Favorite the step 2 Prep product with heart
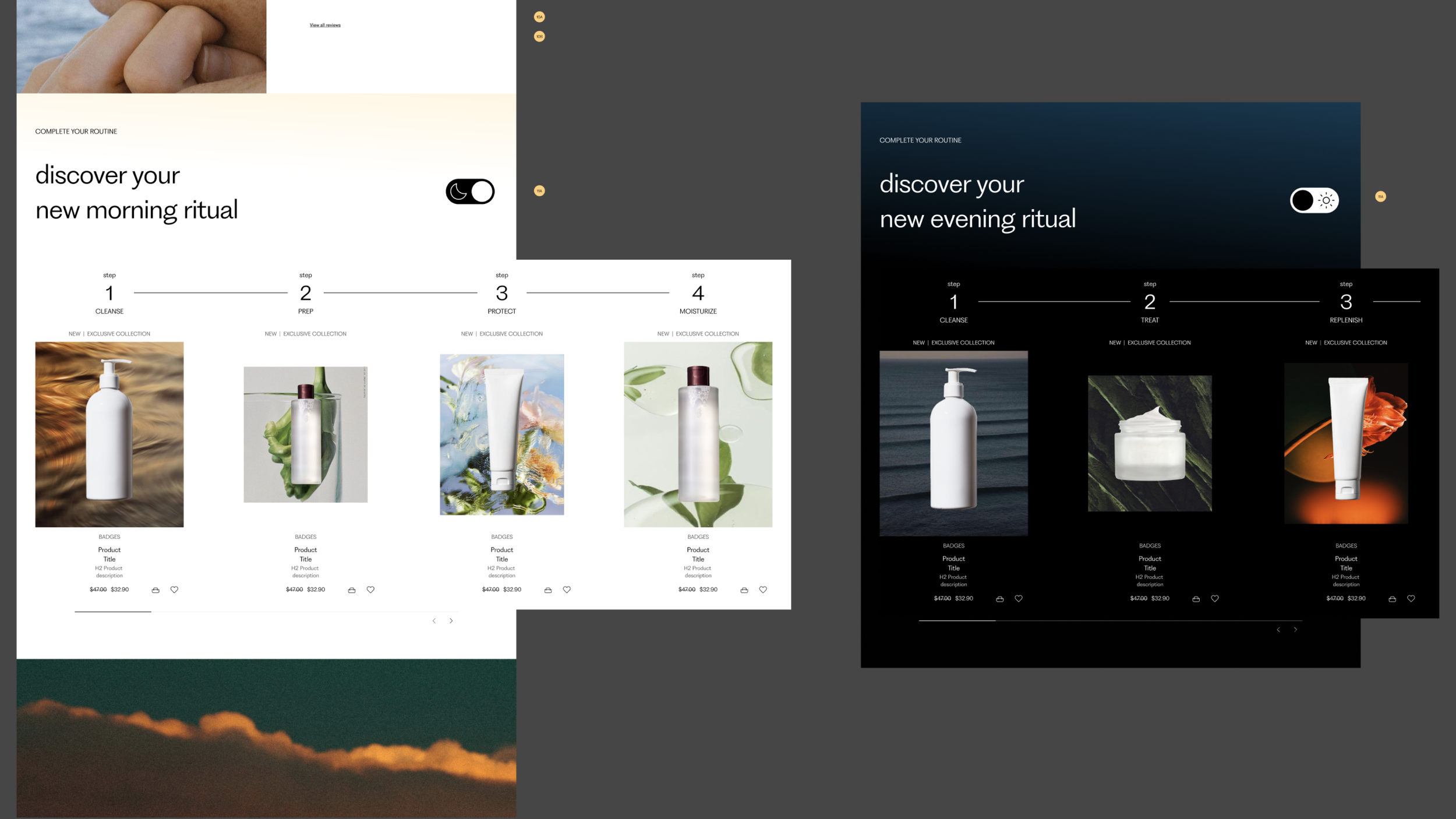This screenshot has width=1456, height=819. pyautogui.click(x=370, y=590)
